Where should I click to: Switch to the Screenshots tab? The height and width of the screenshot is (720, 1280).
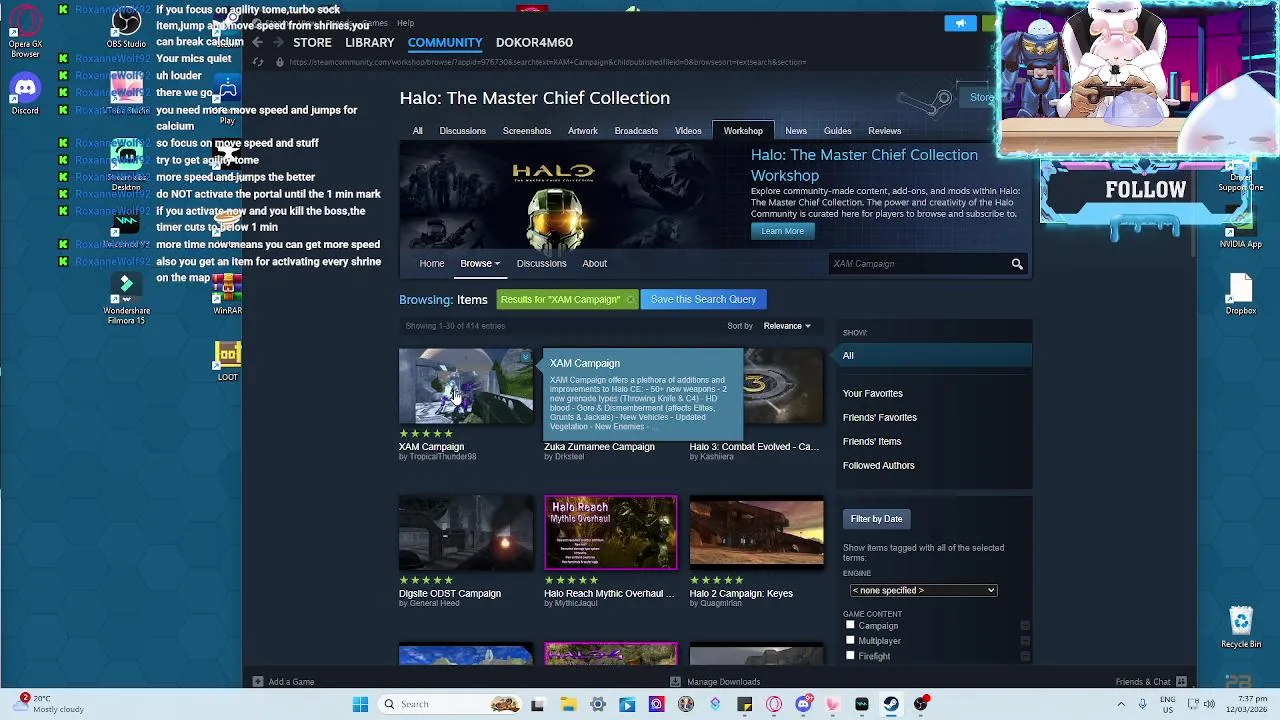tap(527, 131)
